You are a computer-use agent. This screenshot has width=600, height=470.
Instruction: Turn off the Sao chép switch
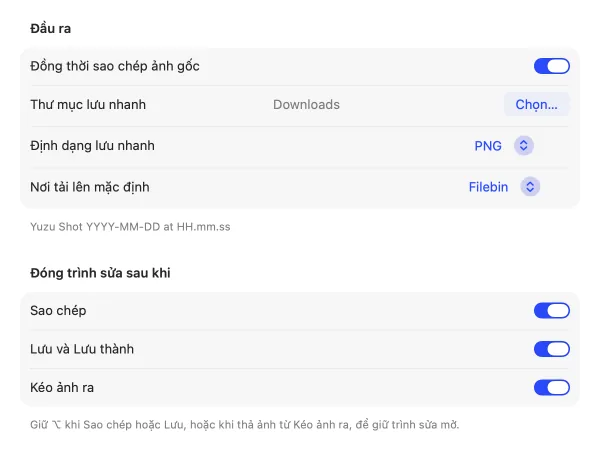click(551, 310)
